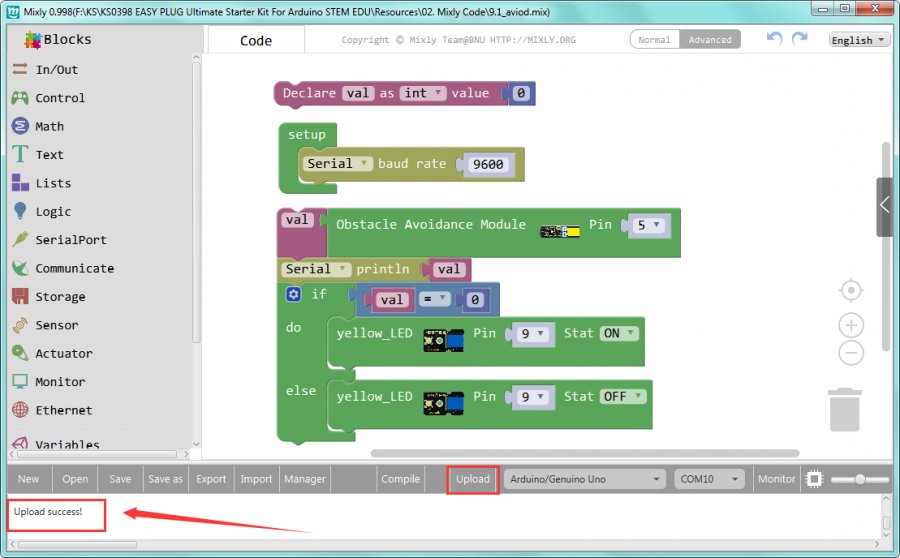Click the Upload button
The image size is (900, 558).
point(473,479)
